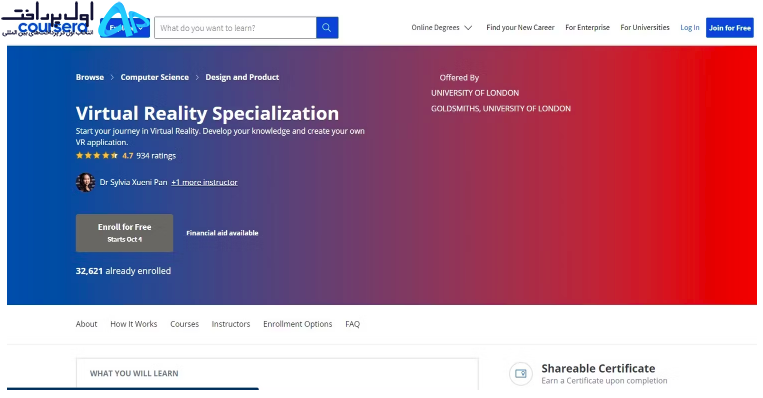Screen dimensions: 763x398
Task: Click the Enroll for Free button
Action: 125,233
